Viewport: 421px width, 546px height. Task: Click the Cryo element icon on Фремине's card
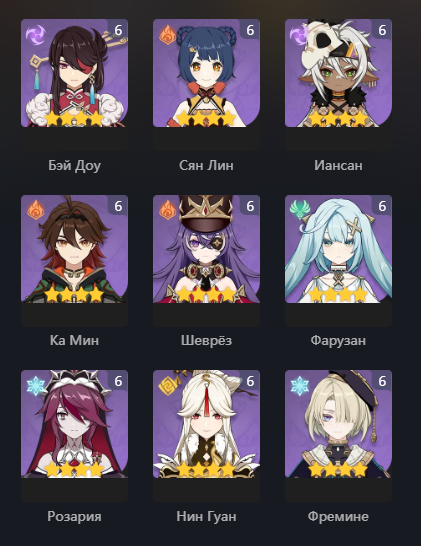click(x=299, y=386)
